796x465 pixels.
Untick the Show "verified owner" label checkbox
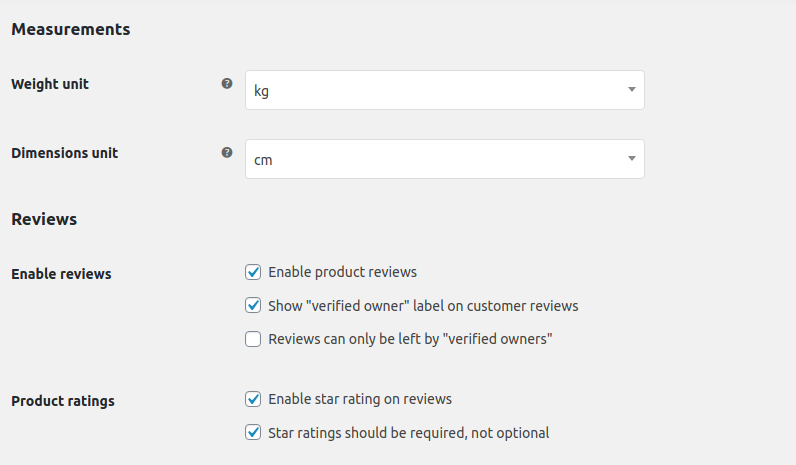[253, 306]
